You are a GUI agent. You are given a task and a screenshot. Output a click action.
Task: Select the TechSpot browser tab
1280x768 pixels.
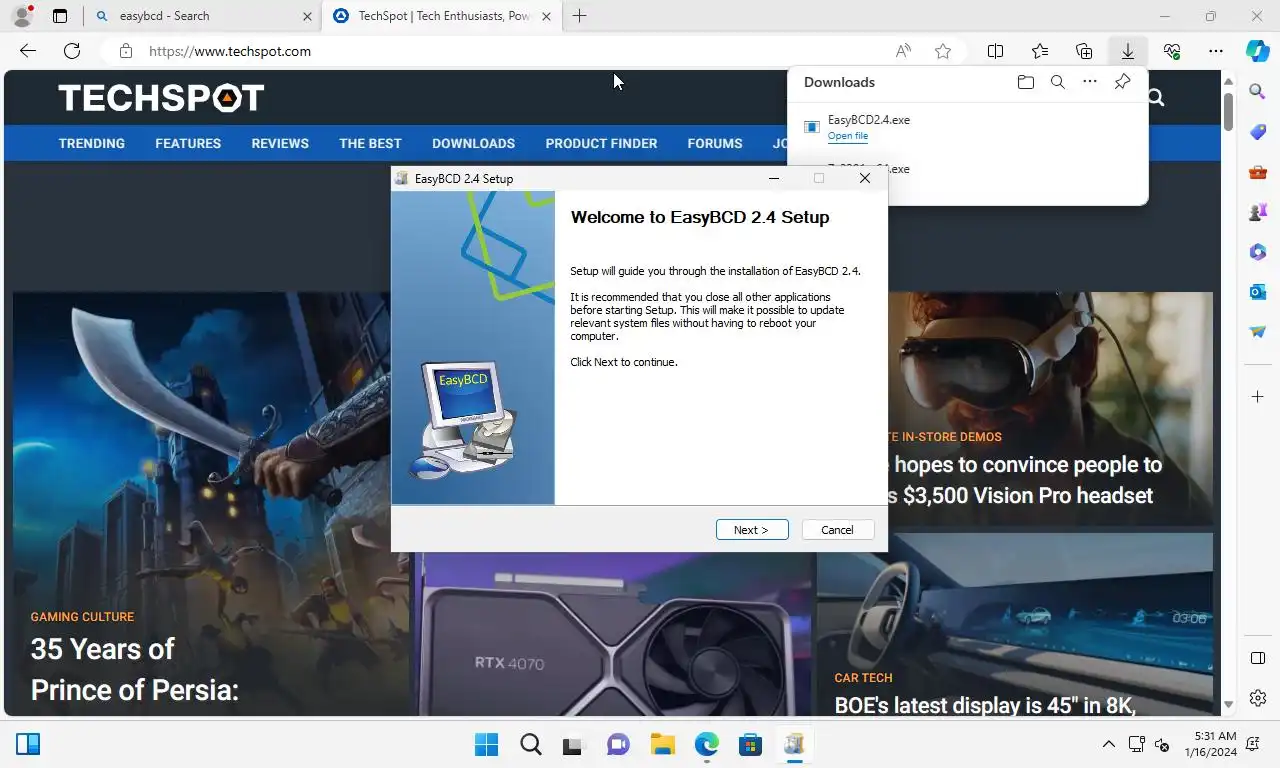[x=440, y=16]
